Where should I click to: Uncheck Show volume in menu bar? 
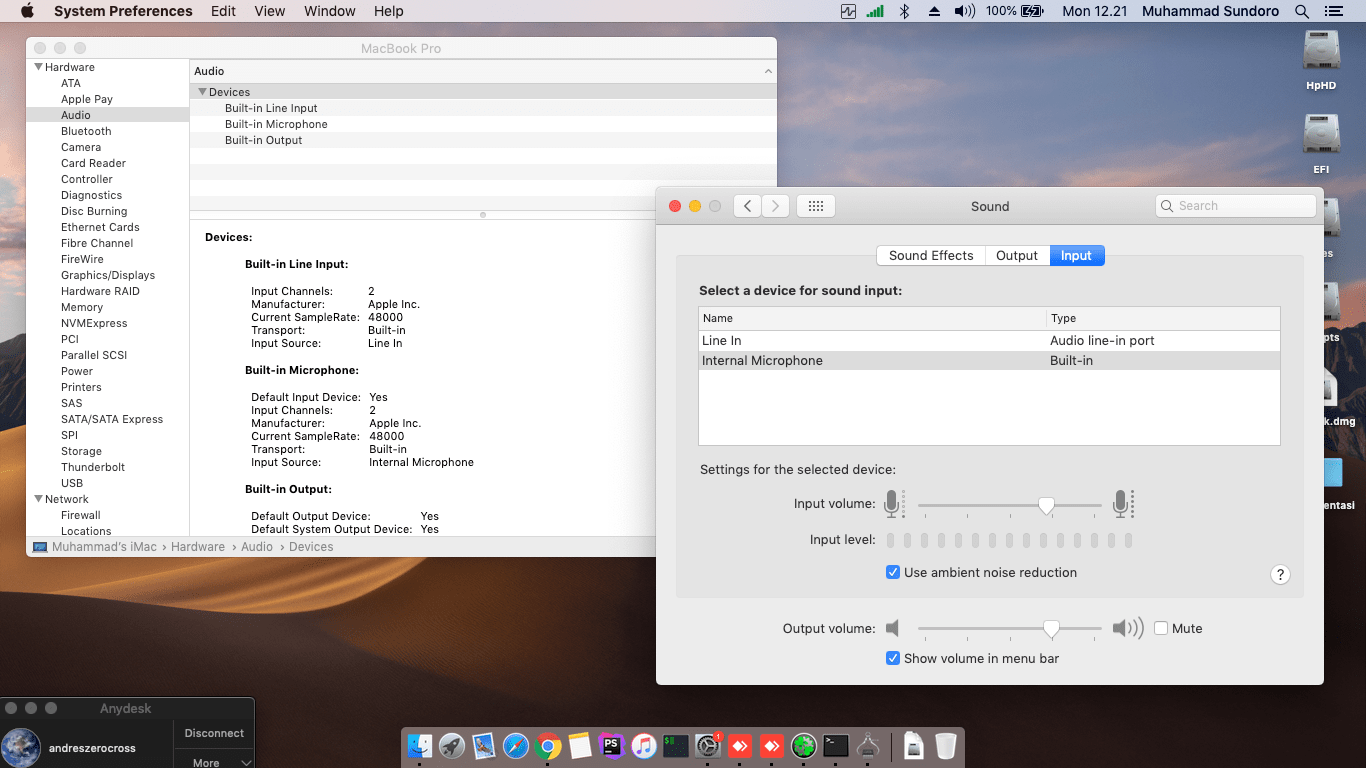(x=893, y=659)
